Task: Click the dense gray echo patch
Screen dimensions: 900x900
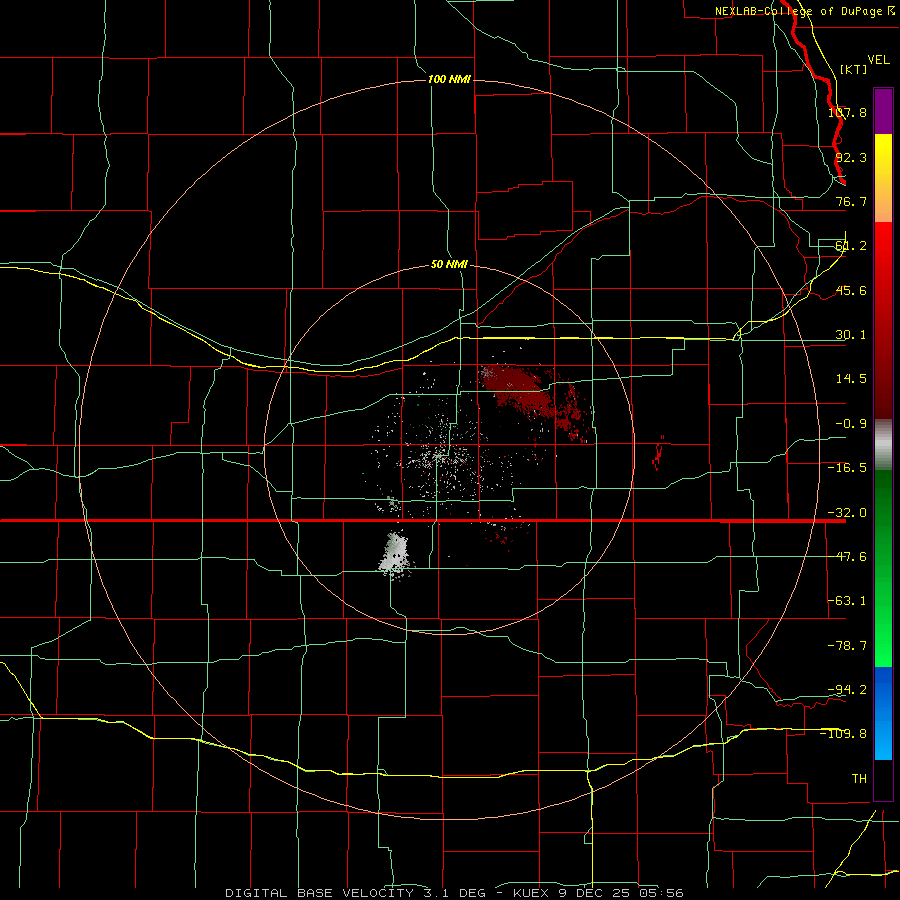Action: pos(395,553)
